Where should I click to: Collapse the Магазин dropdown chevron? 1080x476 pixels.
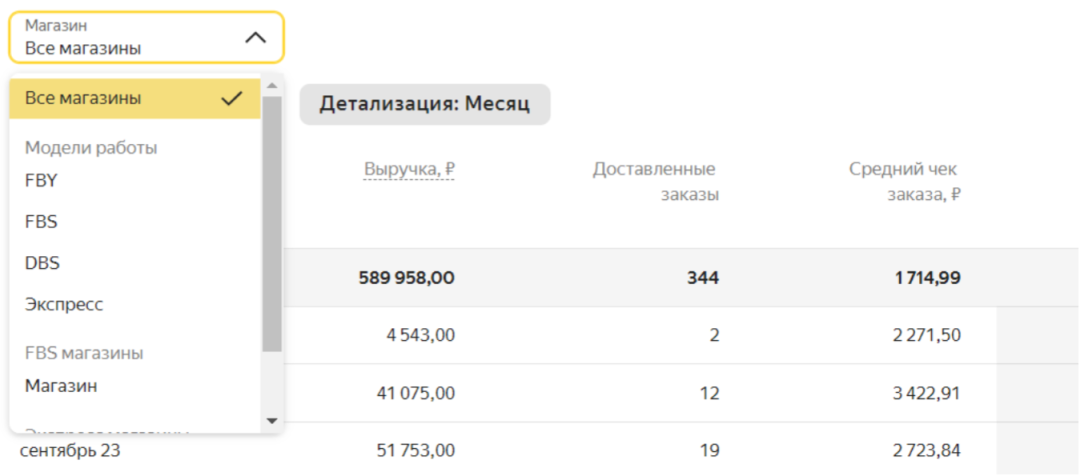coord(256,38)
